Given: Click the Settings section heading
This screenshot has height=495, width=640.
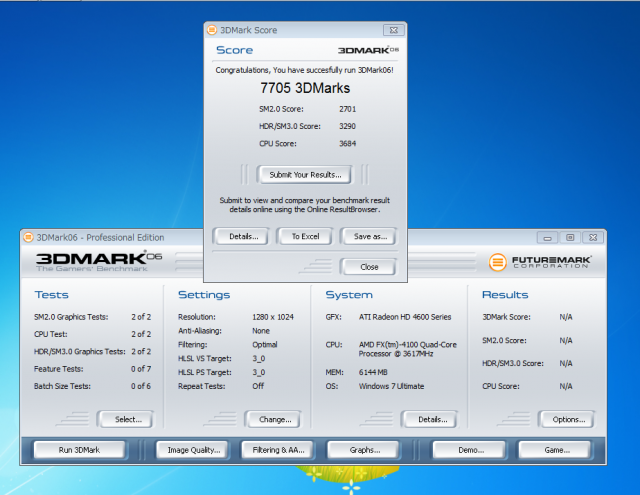Looking at the screenshot, I should [204, 295].
